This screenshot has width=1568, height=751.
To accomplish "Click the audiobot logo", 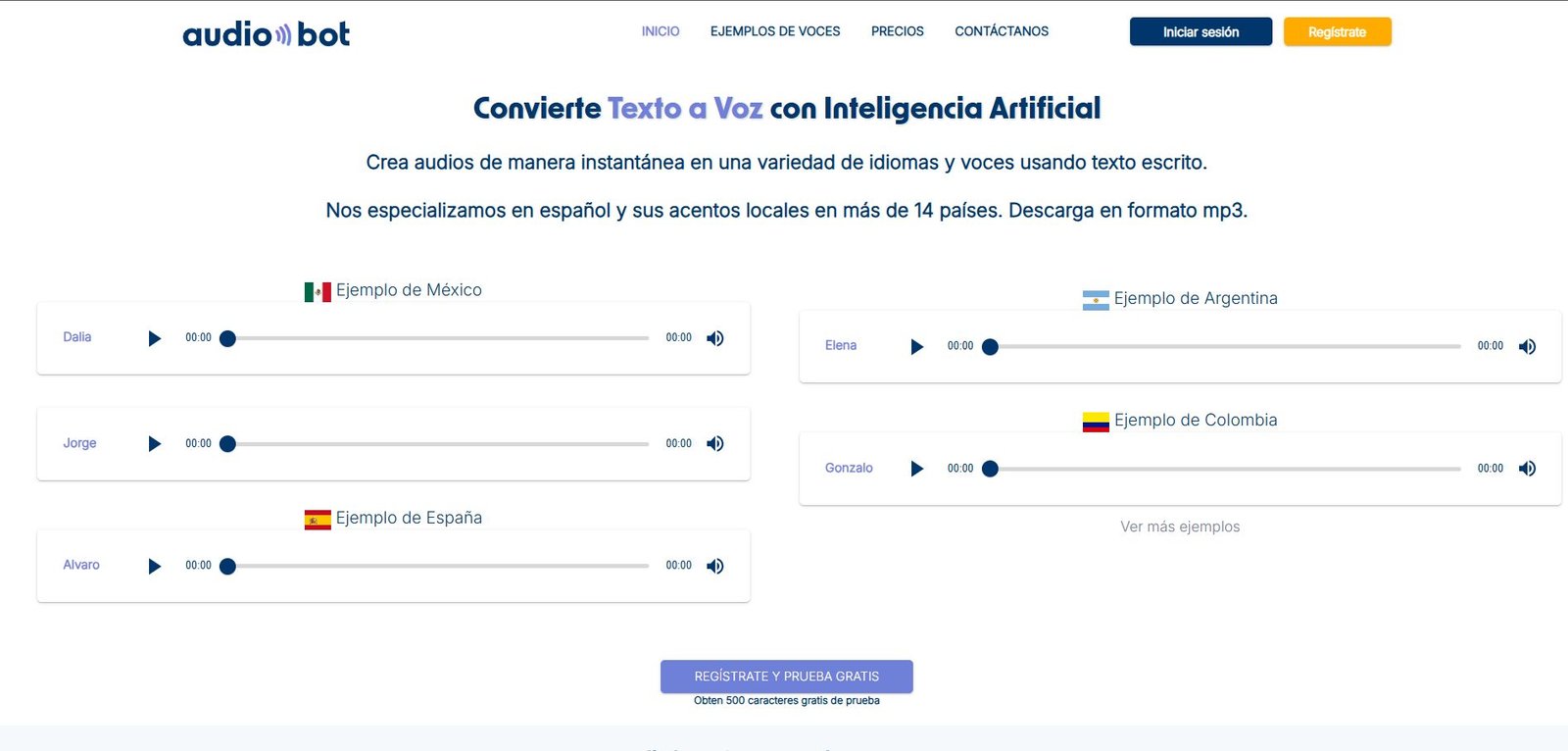I will pos(266,34).
